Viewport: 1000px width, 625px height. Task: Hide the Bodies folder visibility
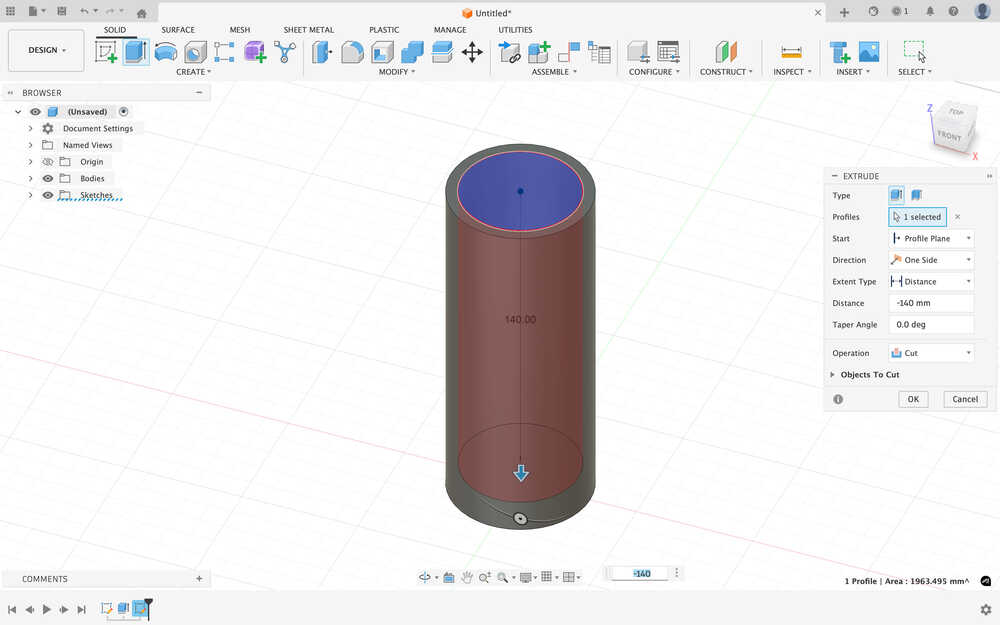pyautogui.click(x=47, y=178)
